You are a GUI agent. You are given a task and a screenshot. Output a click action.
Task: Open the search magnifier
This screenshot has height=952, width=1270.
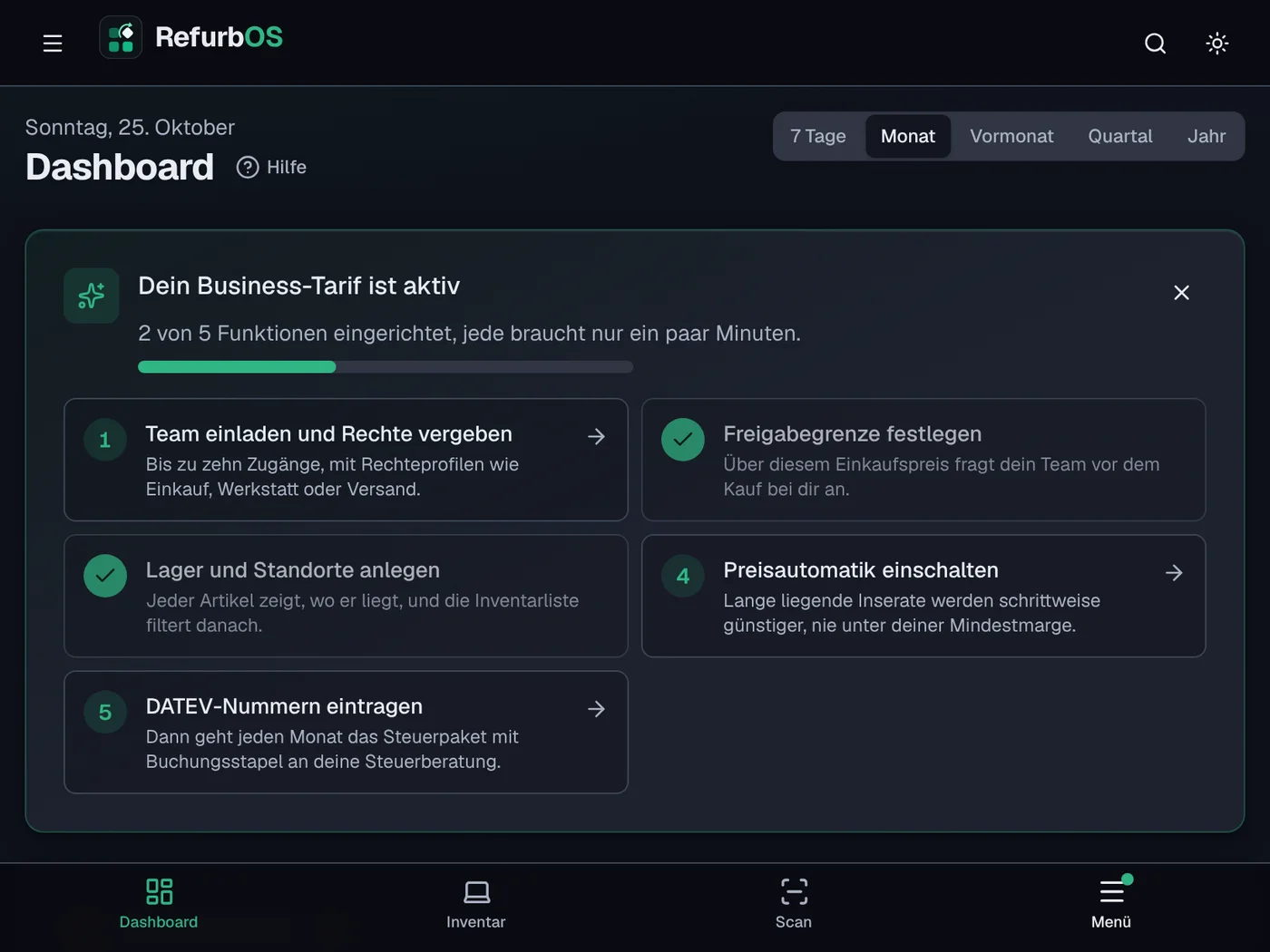coord(1155,43)
